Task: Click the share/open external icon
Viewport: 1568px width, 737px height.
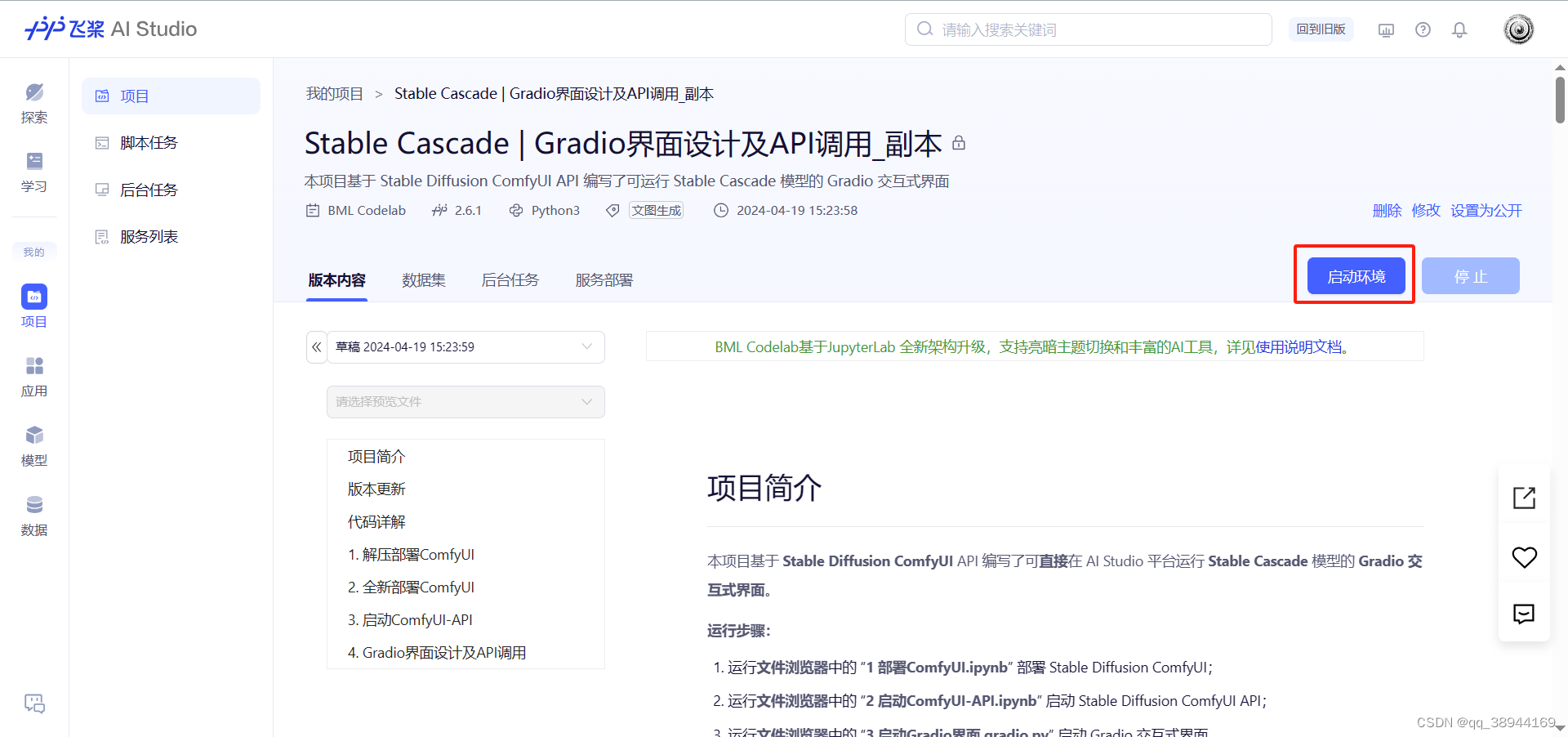Action: (x=1524, y=498)
